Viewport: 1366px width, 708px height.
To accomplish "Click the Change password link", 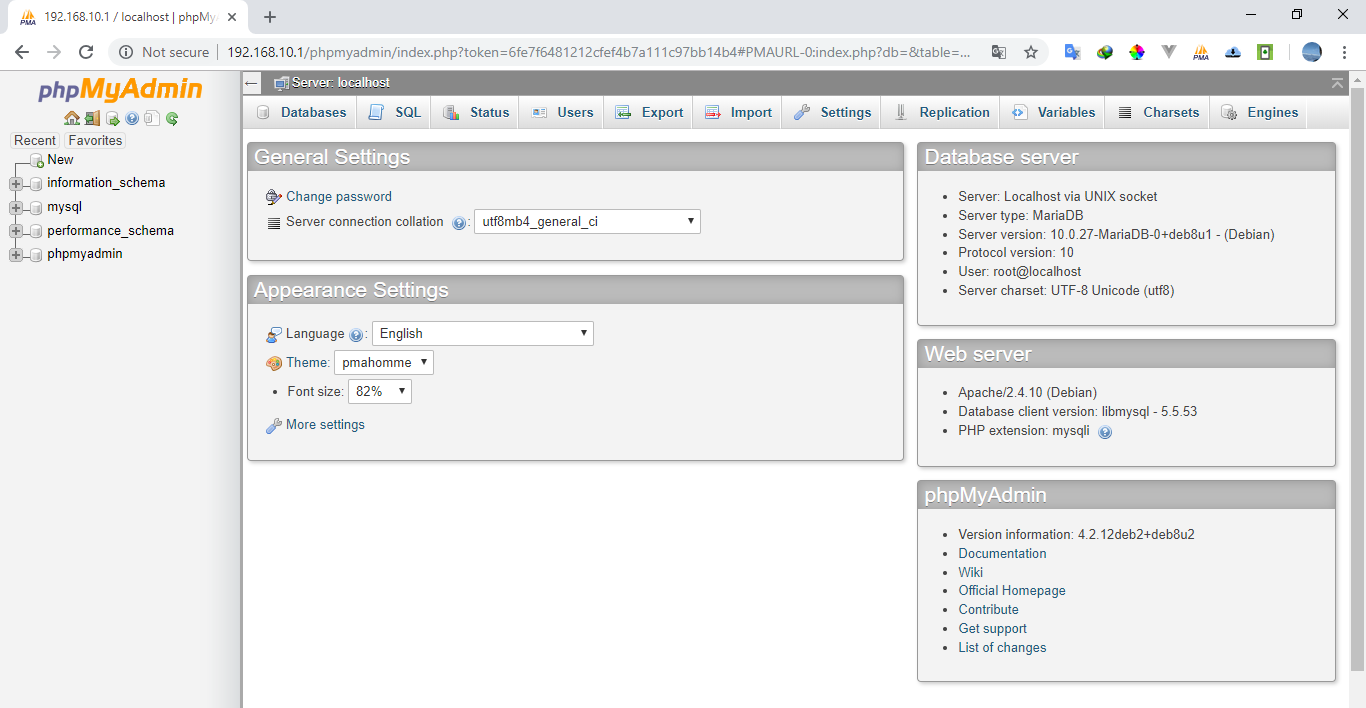I will pyautogui.click(x=339, y=197).
